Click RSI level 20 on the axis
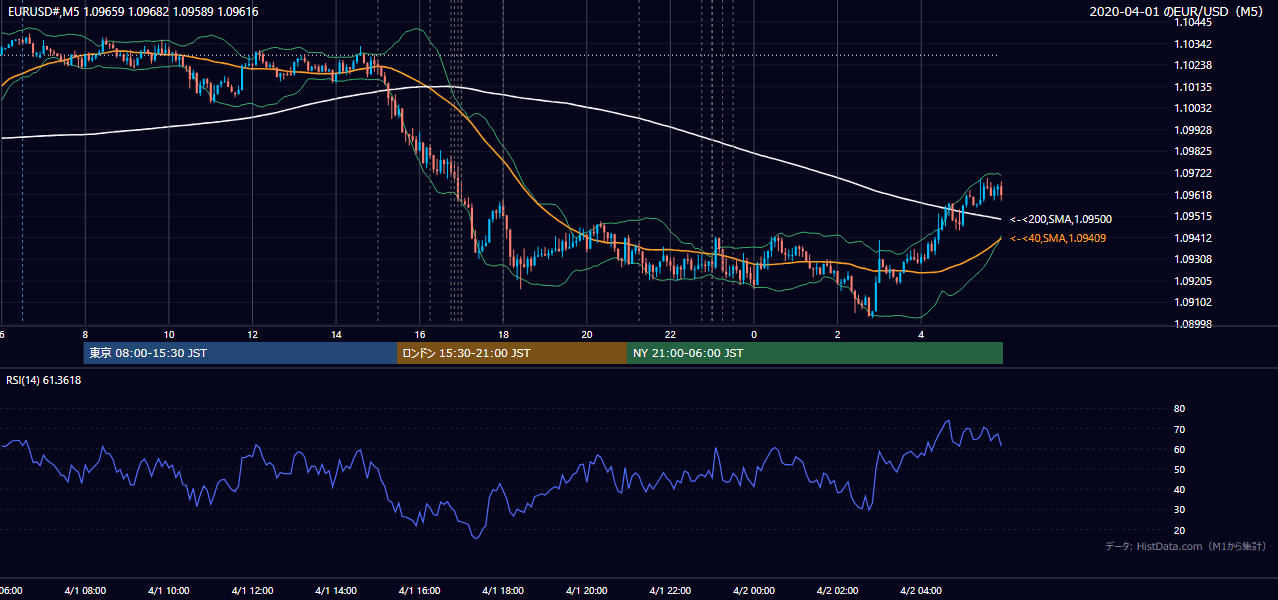Screen dimensions: 1278x600 point(1179,530)
